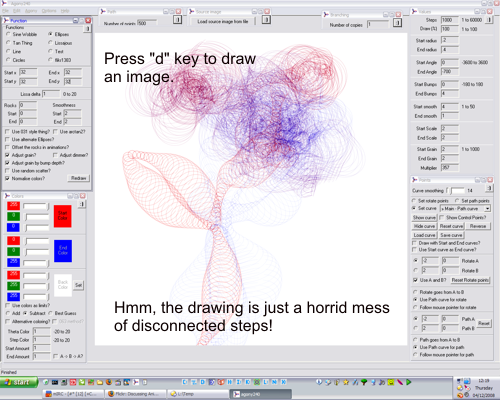This screenshot has height=400, width=500.
Task: Click the small button atop the Function panel
Action: pos(87,29)
